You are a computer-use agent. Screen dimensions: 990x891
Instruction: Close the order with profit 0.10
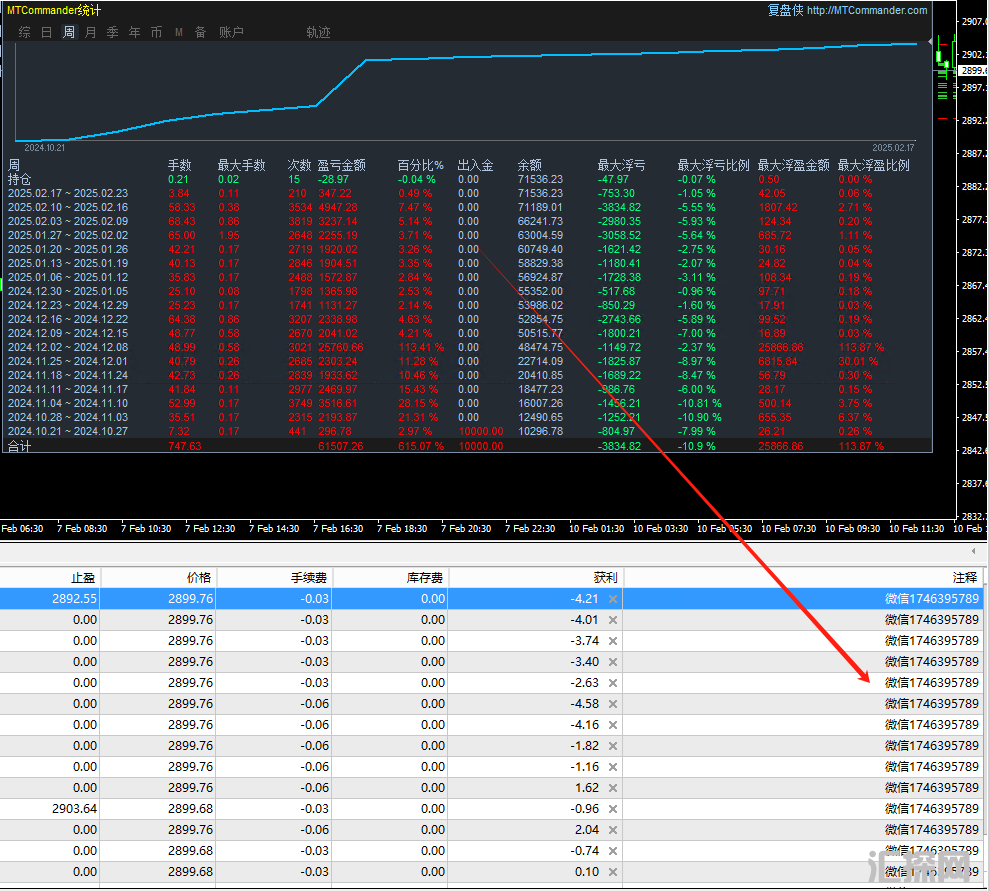coord(612,872)
